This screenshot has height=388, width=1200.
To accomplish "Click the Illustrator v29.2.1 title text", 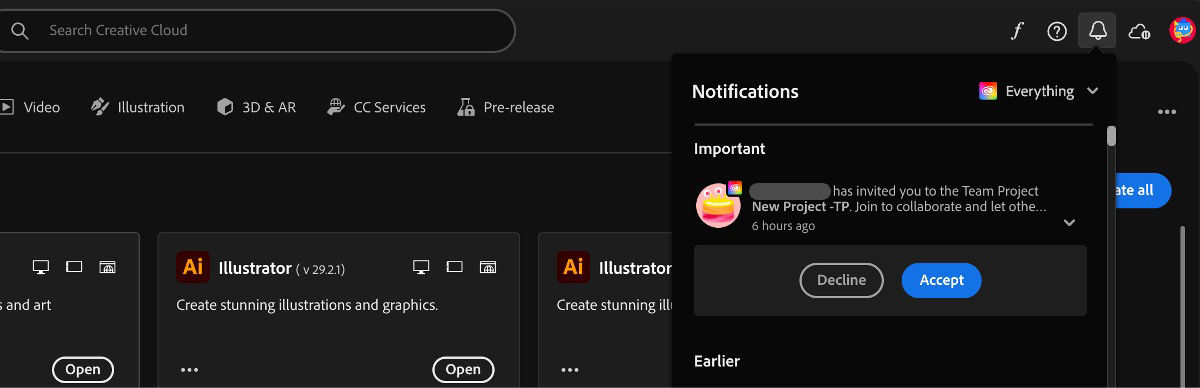I will 282,268.
